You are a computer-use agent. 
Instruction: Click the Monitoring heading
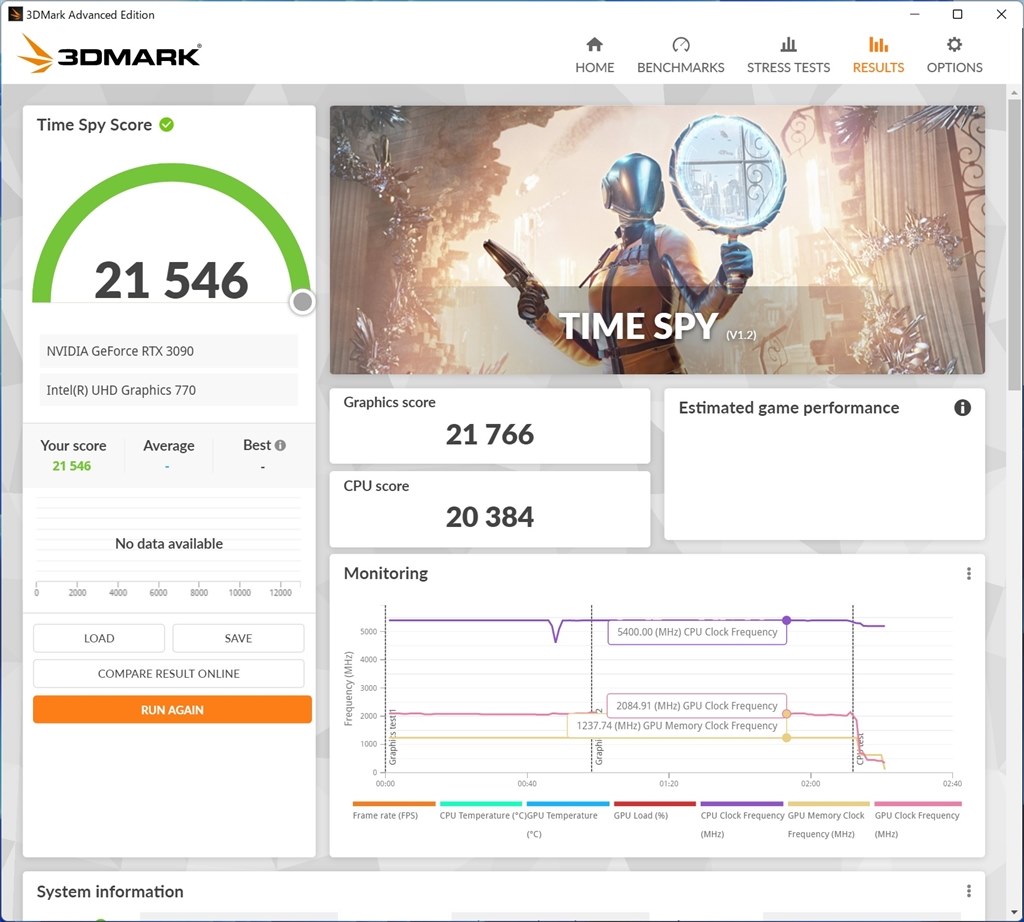click(386, 573)
